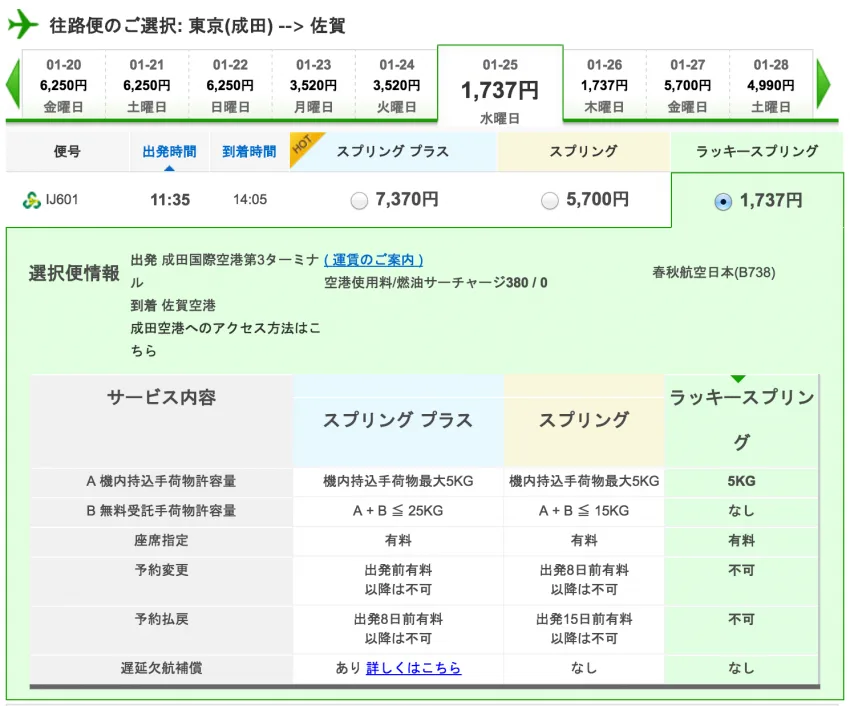Click the Spring Airlines logo beside IJ601

31,200
